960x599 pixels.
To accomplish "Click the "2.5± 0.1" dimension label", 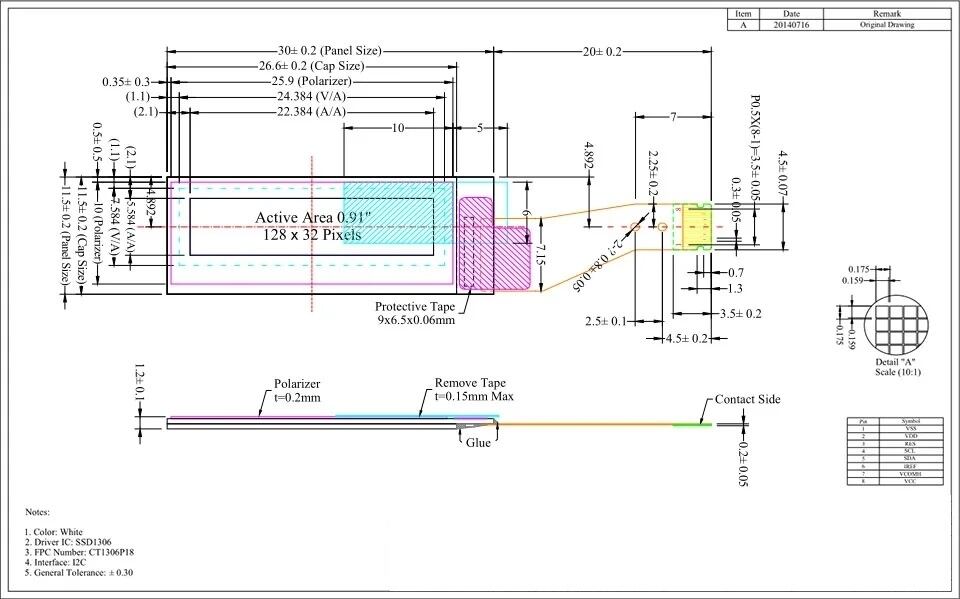I will click(x=606, y=322).
